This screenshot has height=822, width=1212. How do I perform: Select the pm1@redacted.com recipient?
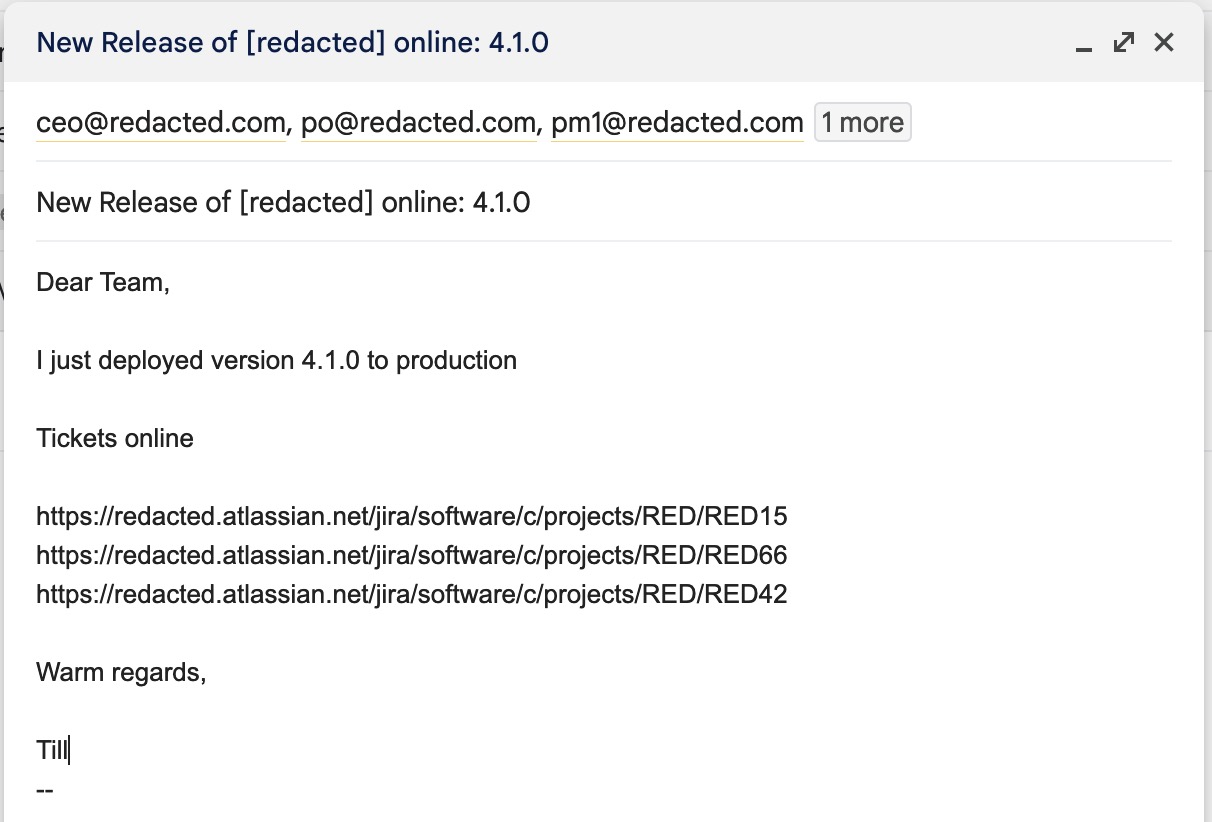677,123
